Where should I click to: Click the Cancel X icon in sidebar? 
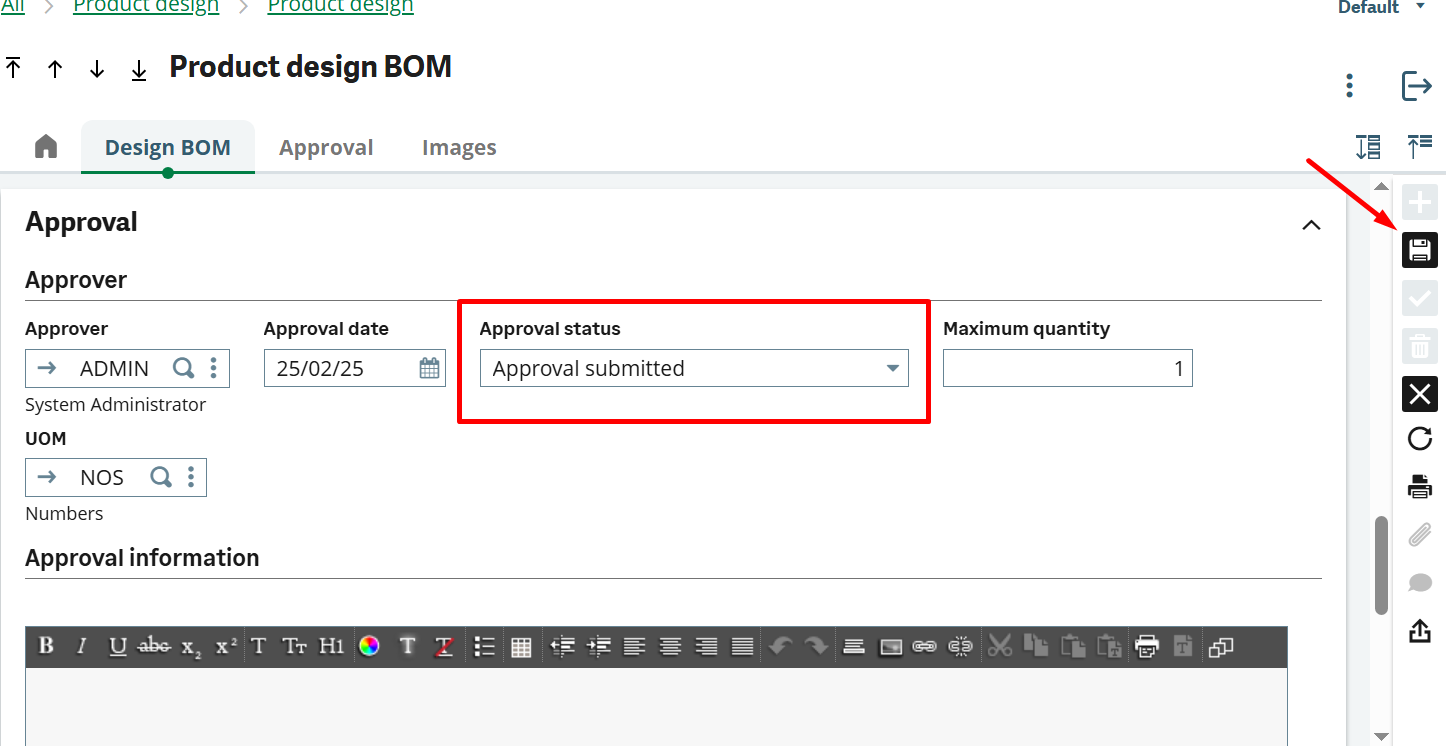coord(1420,394)
